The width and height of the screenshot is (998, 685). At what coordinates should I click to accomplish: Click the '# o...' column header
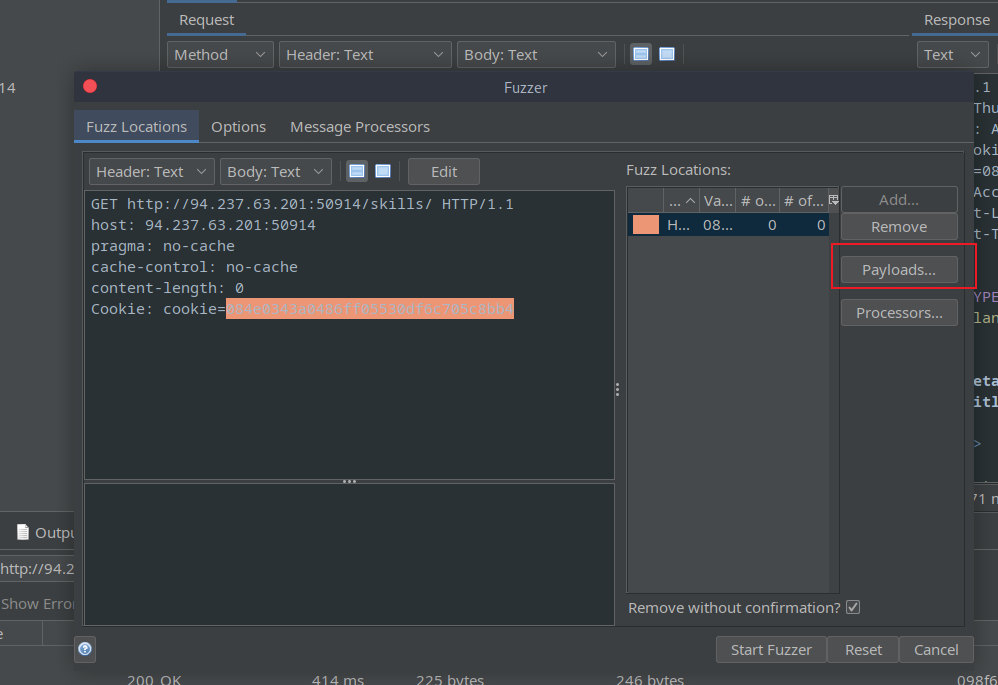[x=757, y=201]
